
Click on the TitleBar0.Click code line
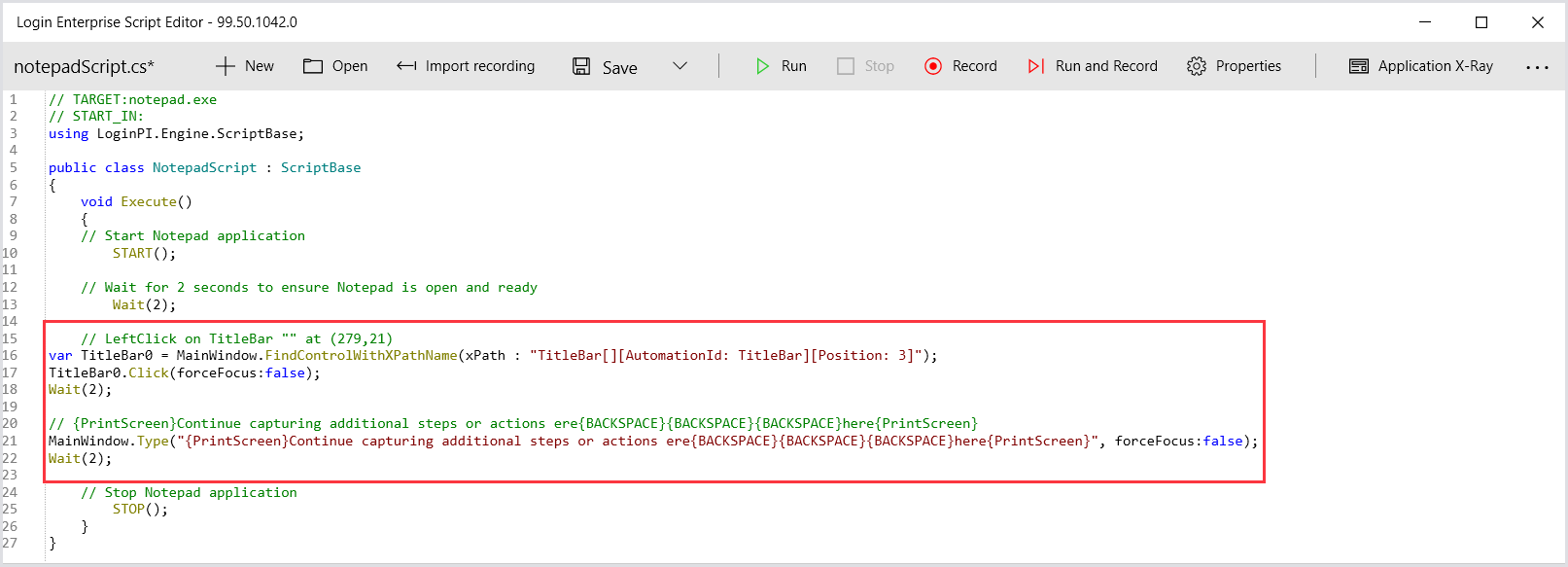click(x=184, y=372)
